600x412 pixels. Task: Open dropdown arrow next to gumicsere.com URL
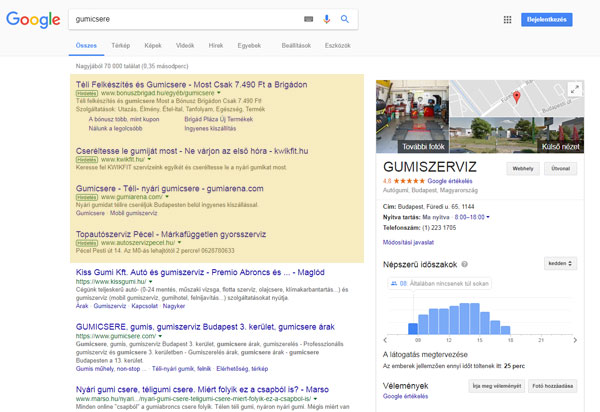click(x=160, y=337)
